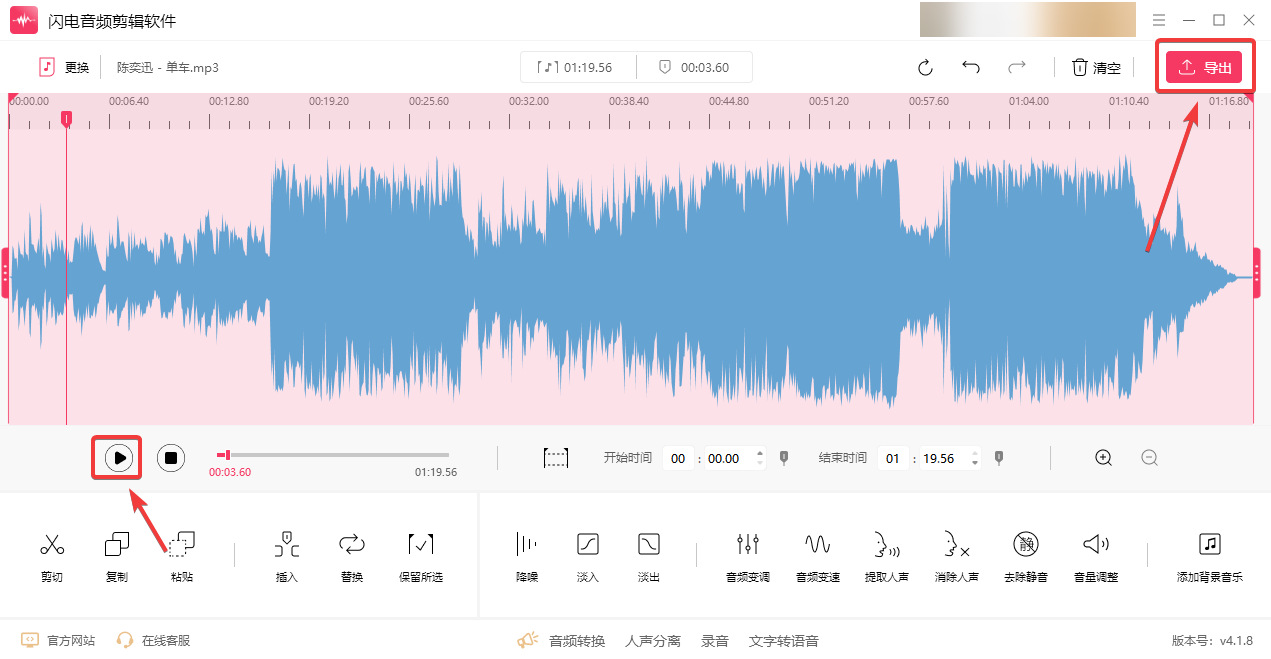Apply the 淡入 fade-in effect
This screenshot has height=659, width=1271.
click(x=588, y=557)
